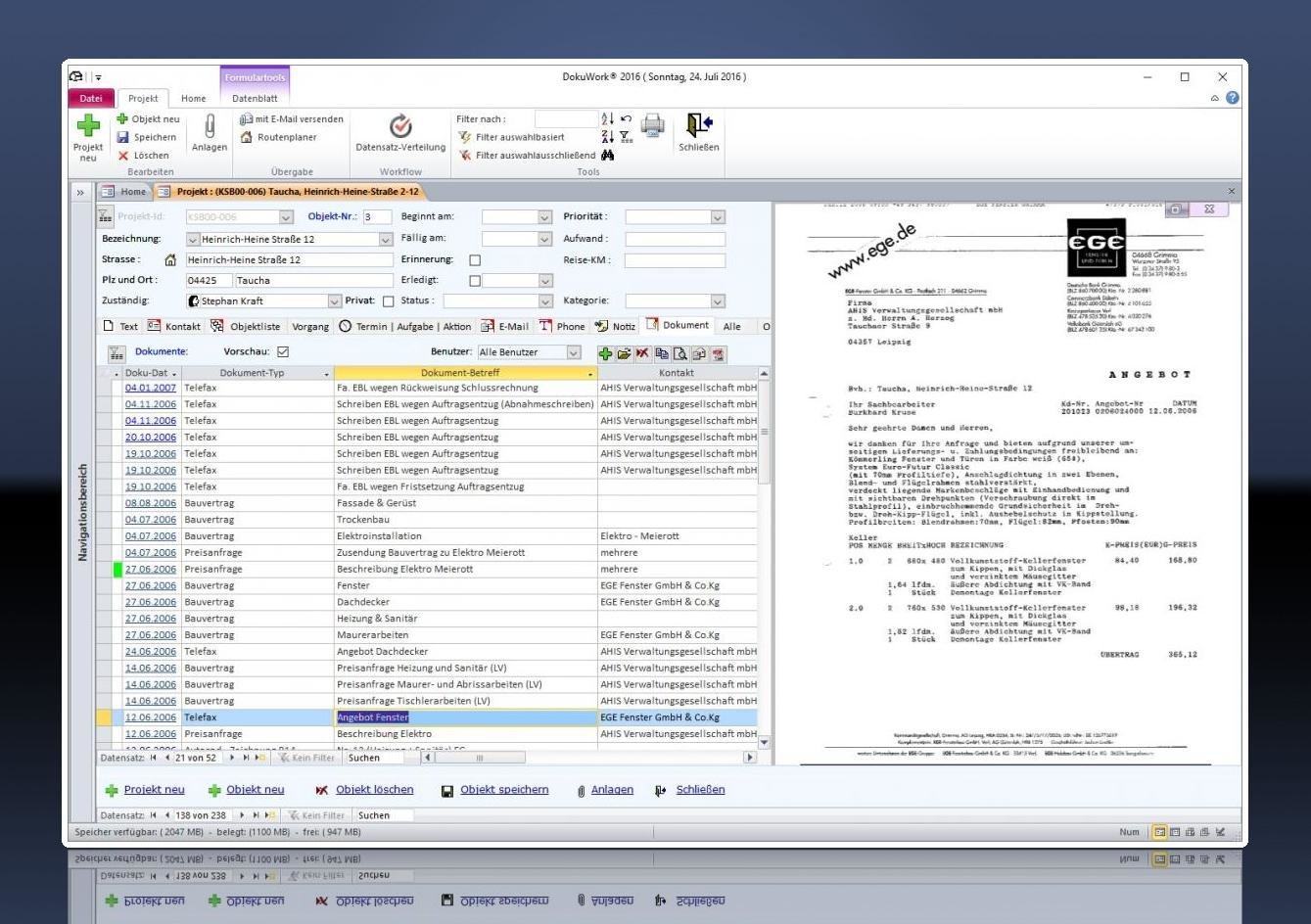Image resolution: width=1311 pixels, height=924 pixels.
Task: Open the Zuständig dropdown showing Stephan Kraft
Action: (x=335, y=301)
